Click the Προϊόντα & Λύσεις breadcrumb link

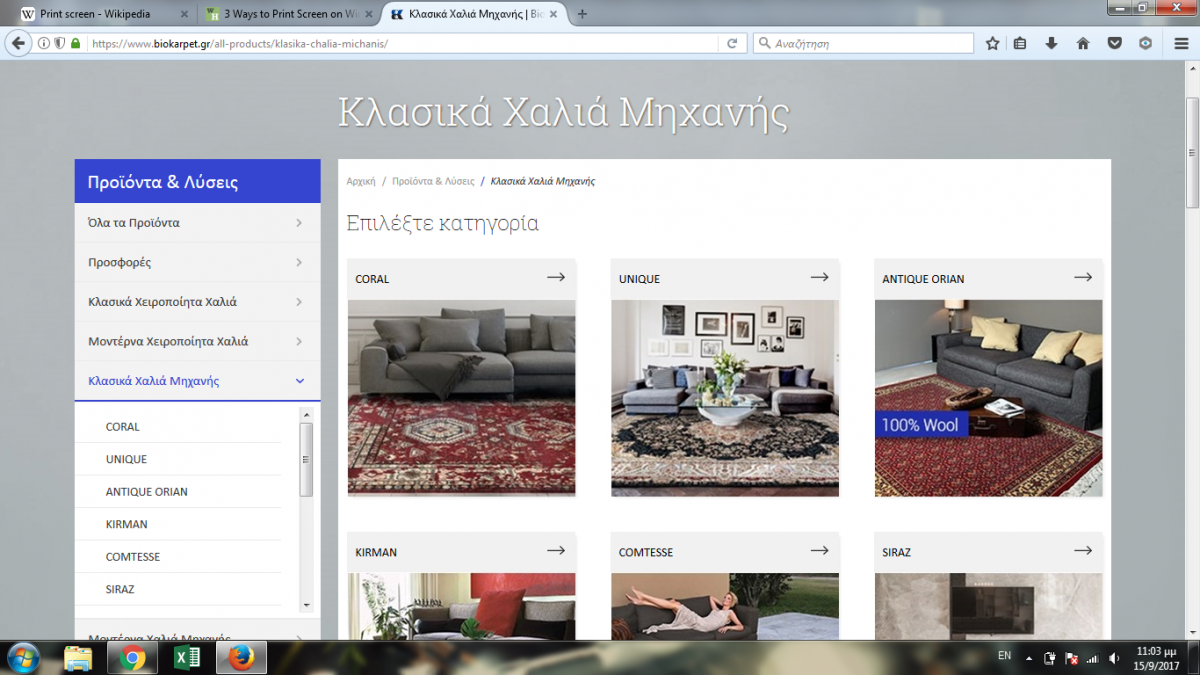433,181
